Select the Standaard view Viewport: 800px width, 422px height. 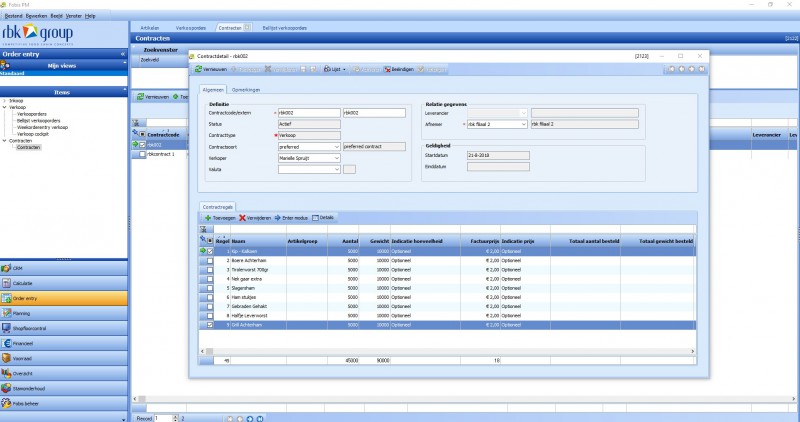pos(64,73)
